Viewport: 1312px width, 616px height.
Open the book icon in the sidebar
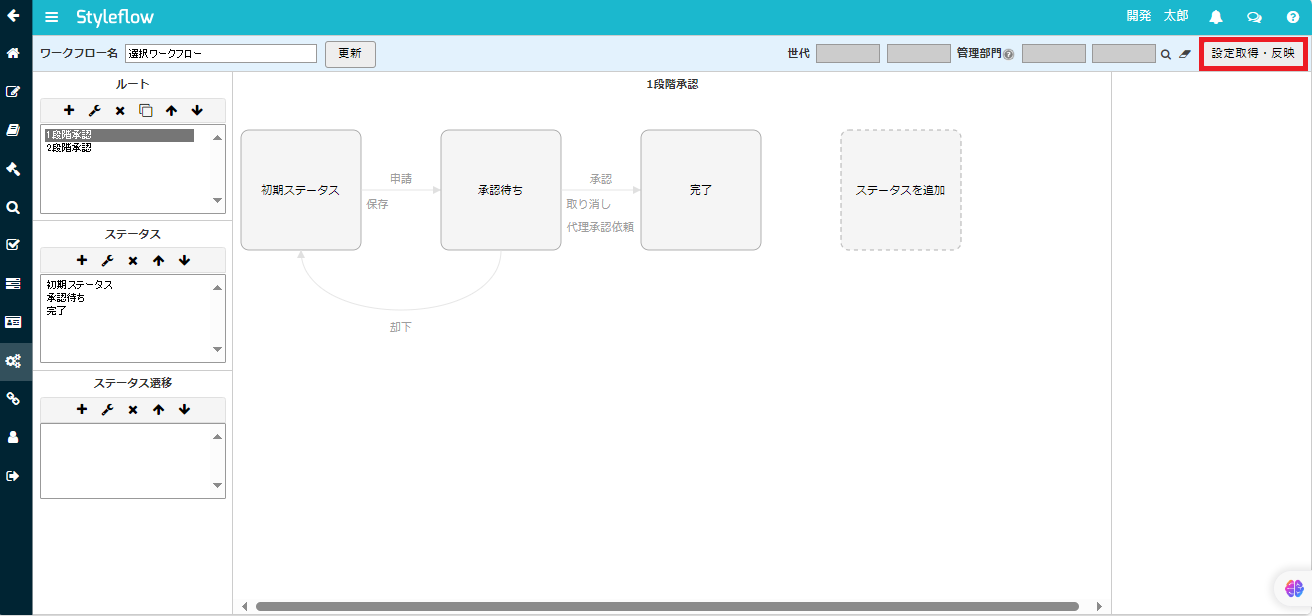tap(14, 129)
